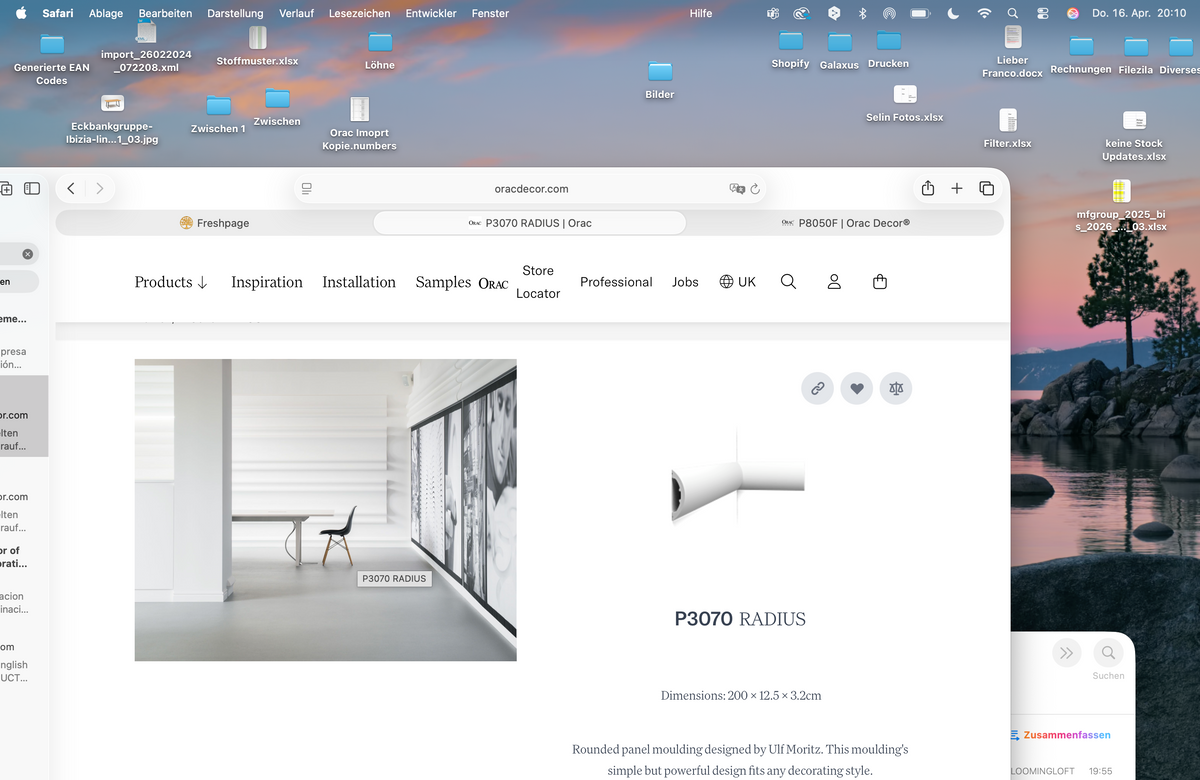
Task: Open the Bearbeiten menu
Action: tap(166, 13)
